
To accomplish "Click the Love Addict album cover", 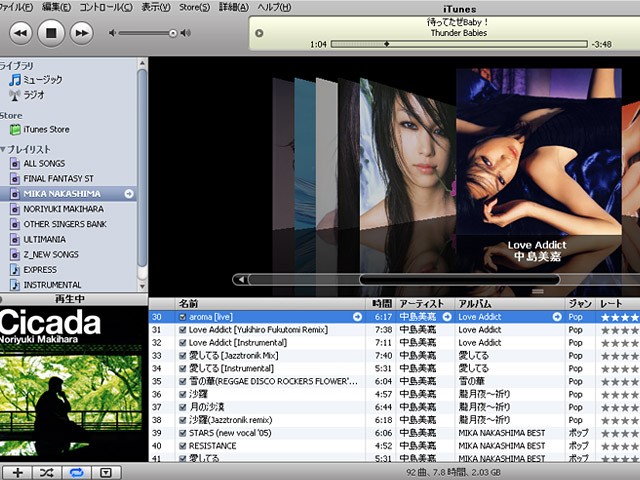I will coord(538,152).
